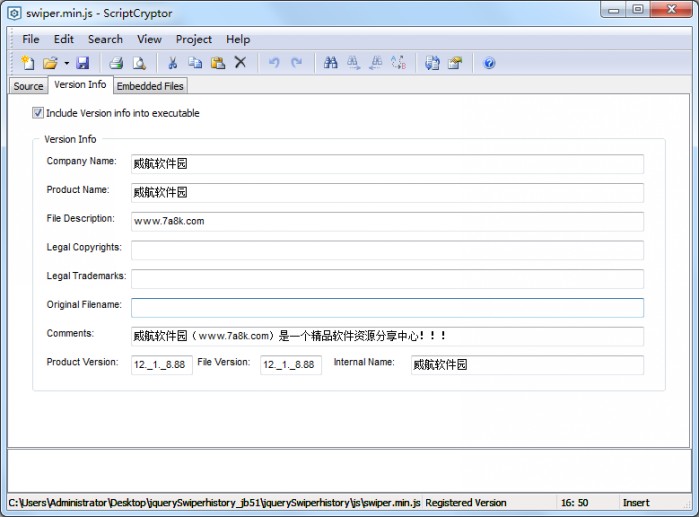
Task: Click the New file toolbar icon
Action: click(28, 63)
